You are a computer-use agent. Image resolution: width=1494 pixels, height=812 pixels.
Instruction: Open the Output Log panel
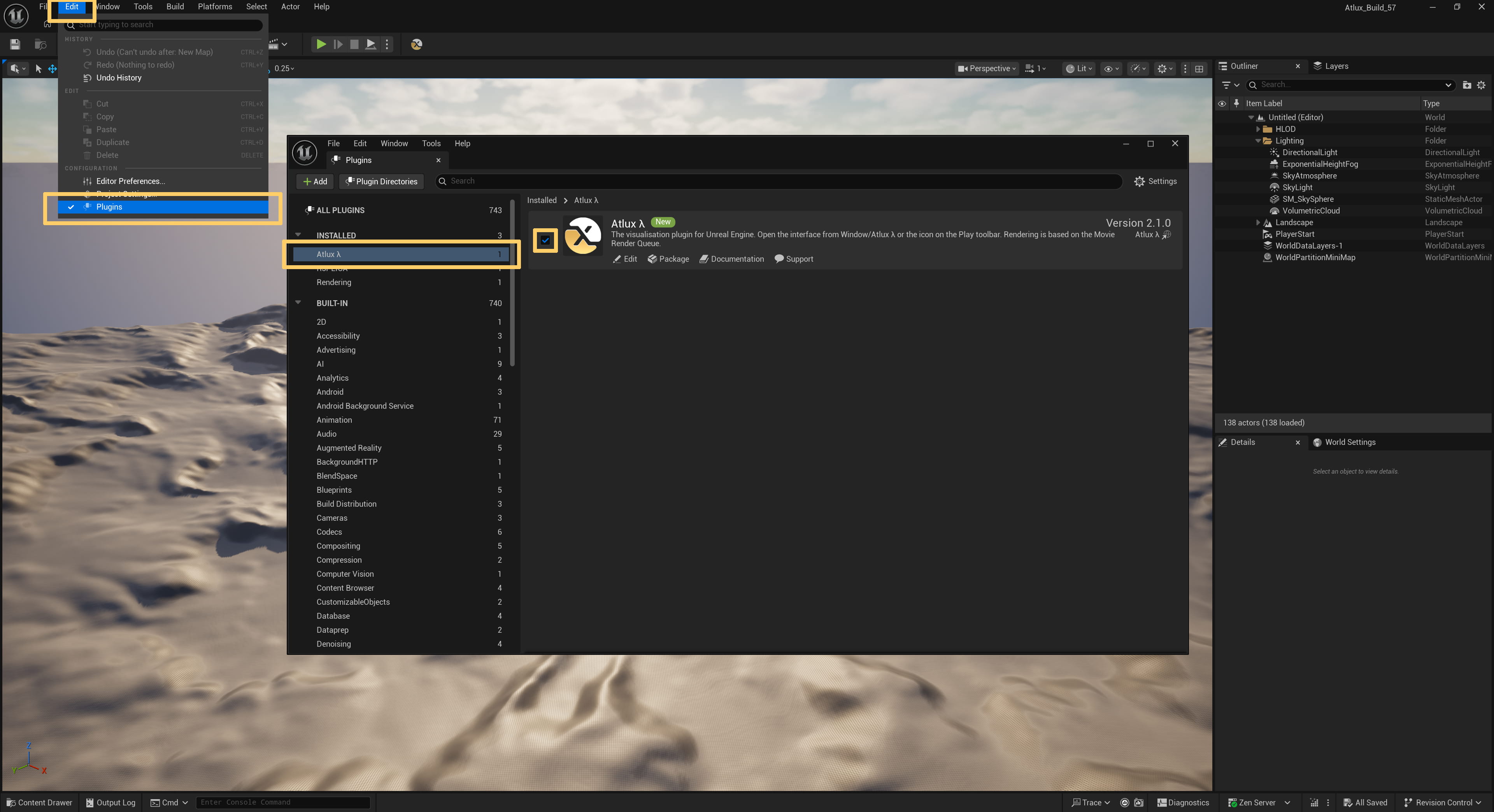pos(111,802)
